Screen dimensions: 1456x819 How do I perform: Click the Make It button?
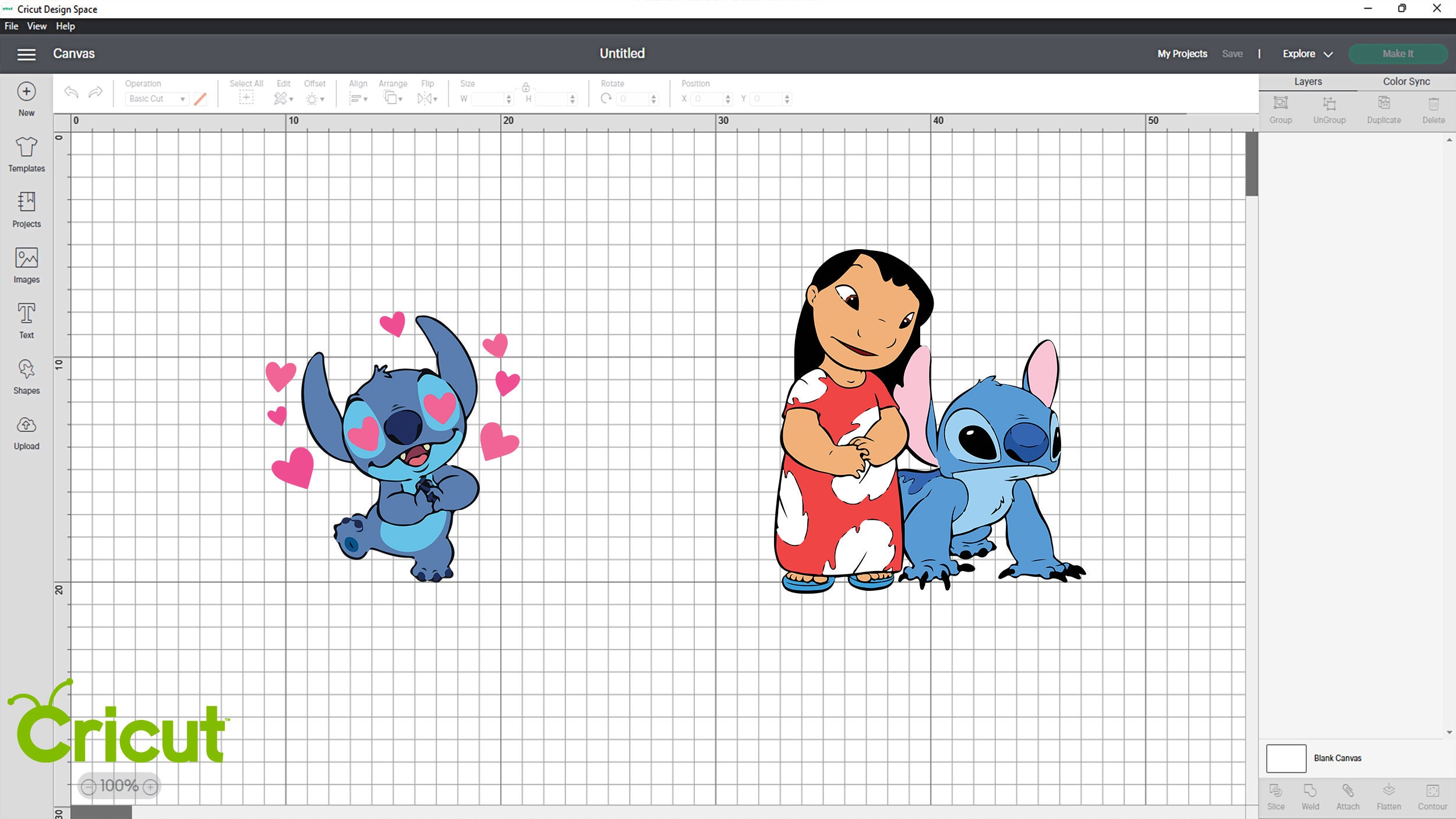click(1398, 54)
